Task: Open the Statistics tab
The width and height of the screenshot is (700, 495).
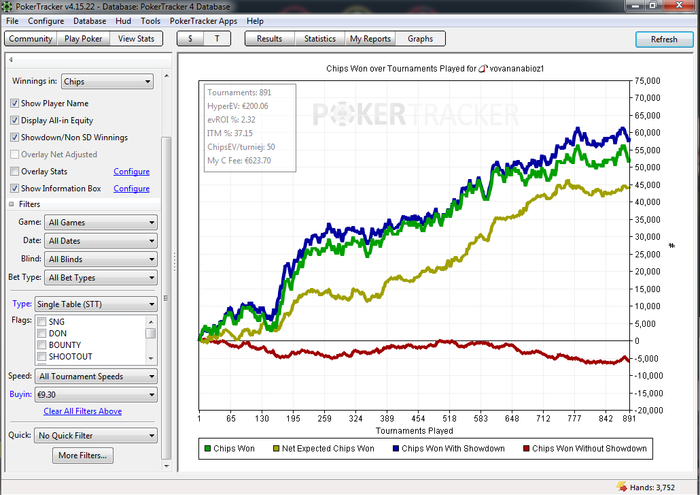Action: click(x=320, y=39)
